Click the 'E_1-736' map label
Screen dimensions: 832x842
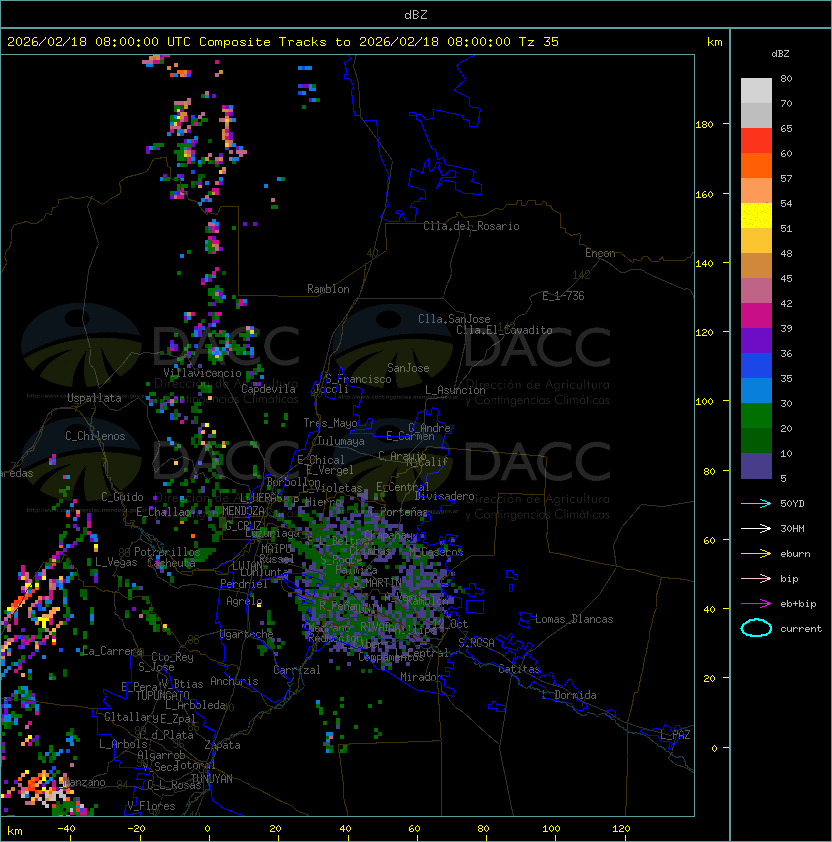[563, 296]
